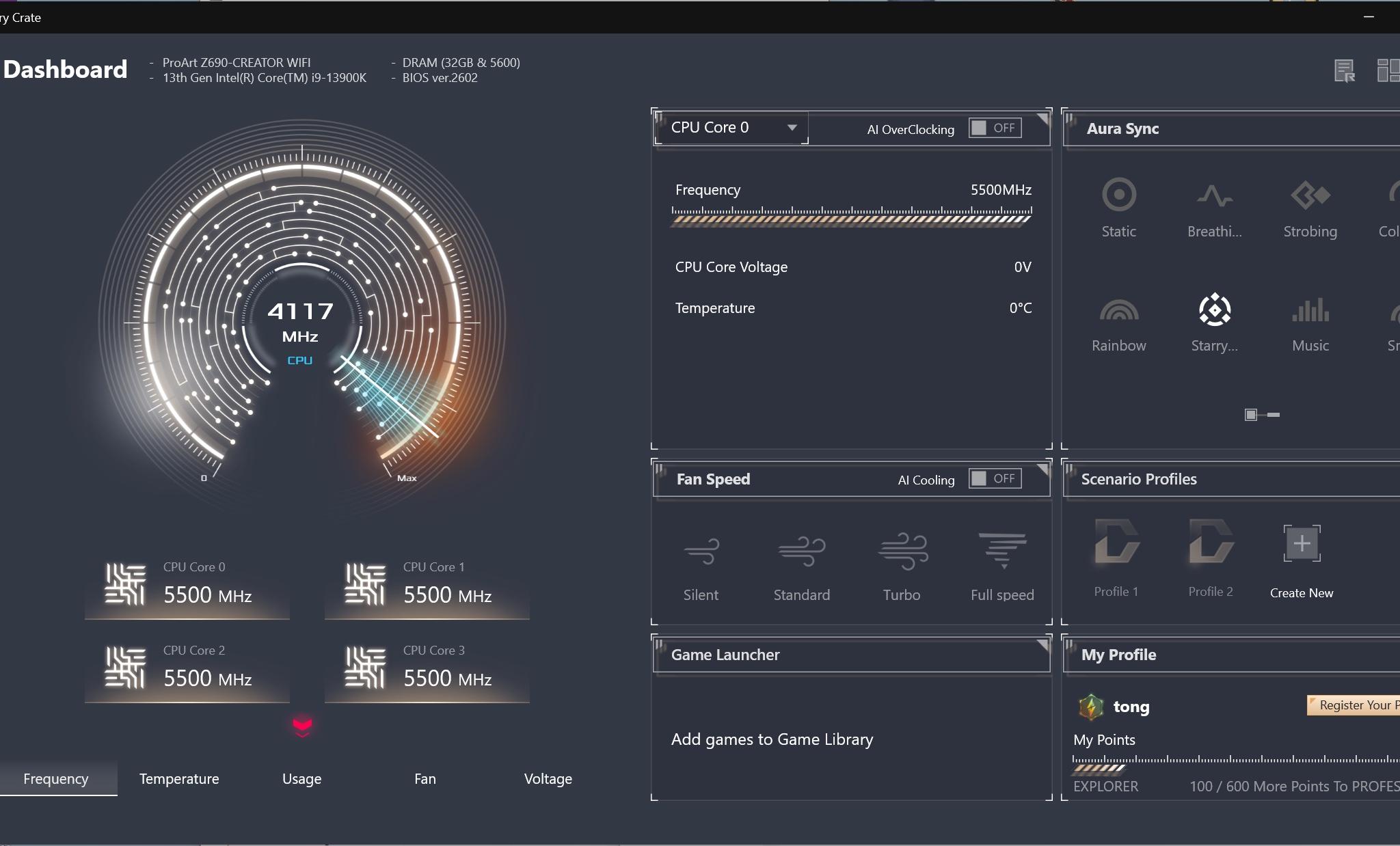Toggle AI Cooling switch

point(995,478)
